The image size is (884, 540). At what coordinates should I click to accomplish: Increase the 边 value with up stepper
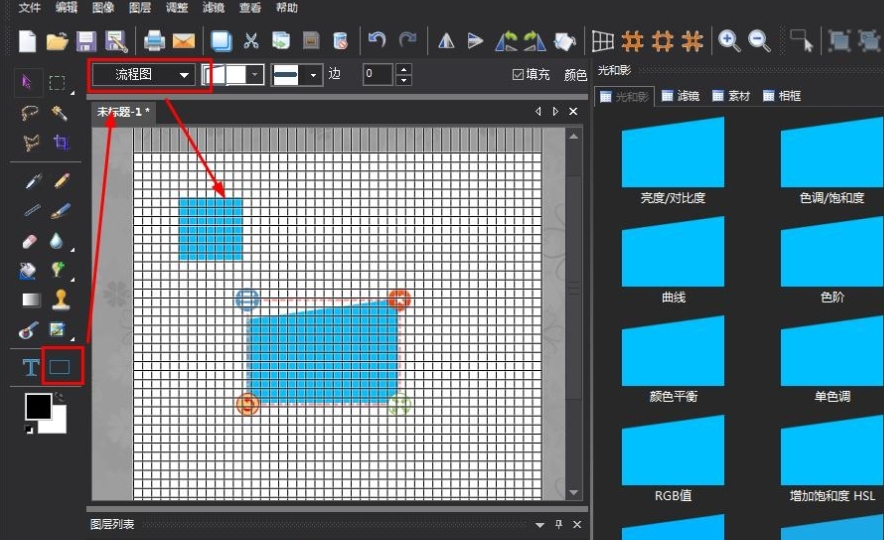404,69
